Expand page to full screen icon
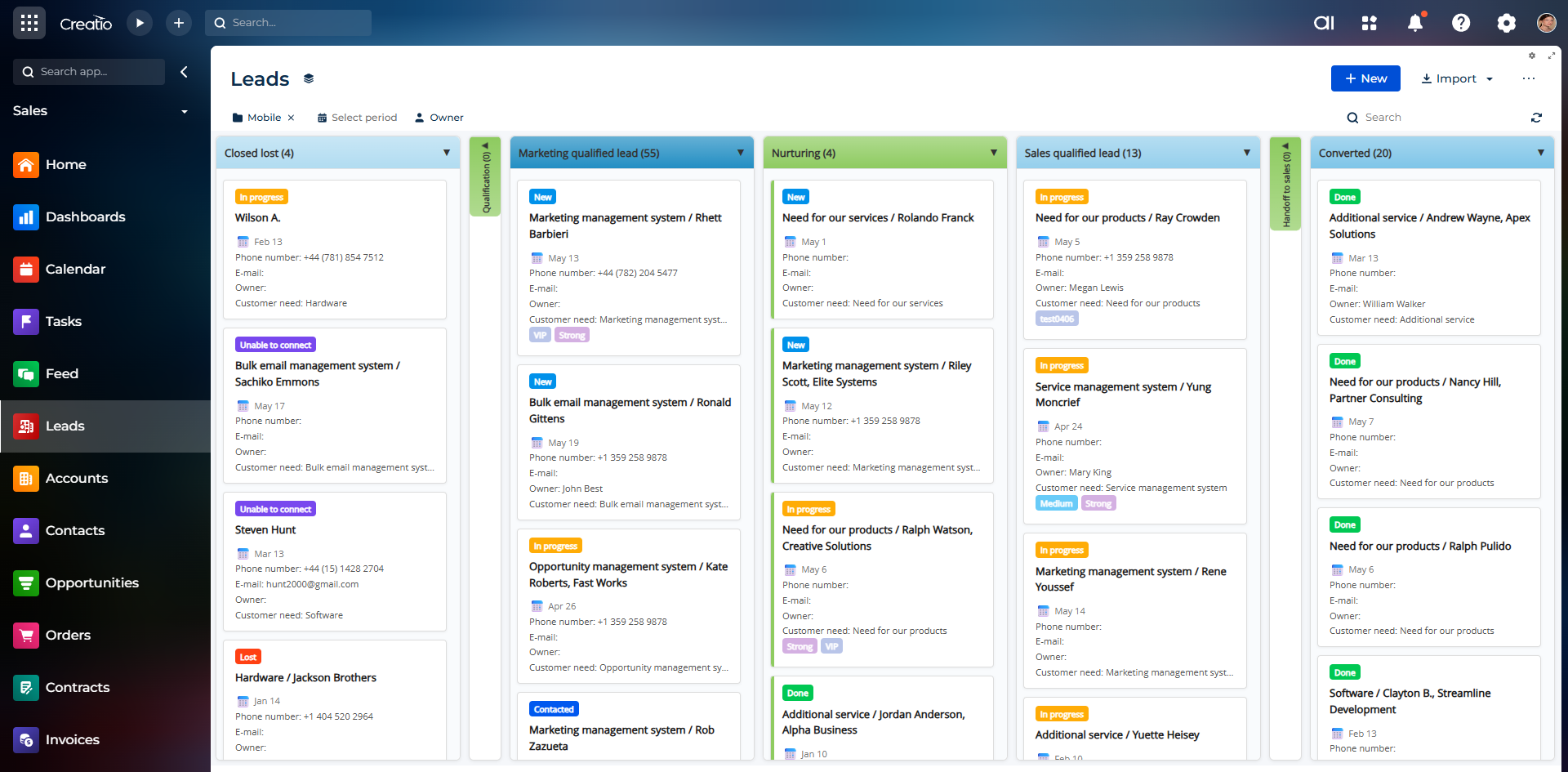 click(1552, 56)
